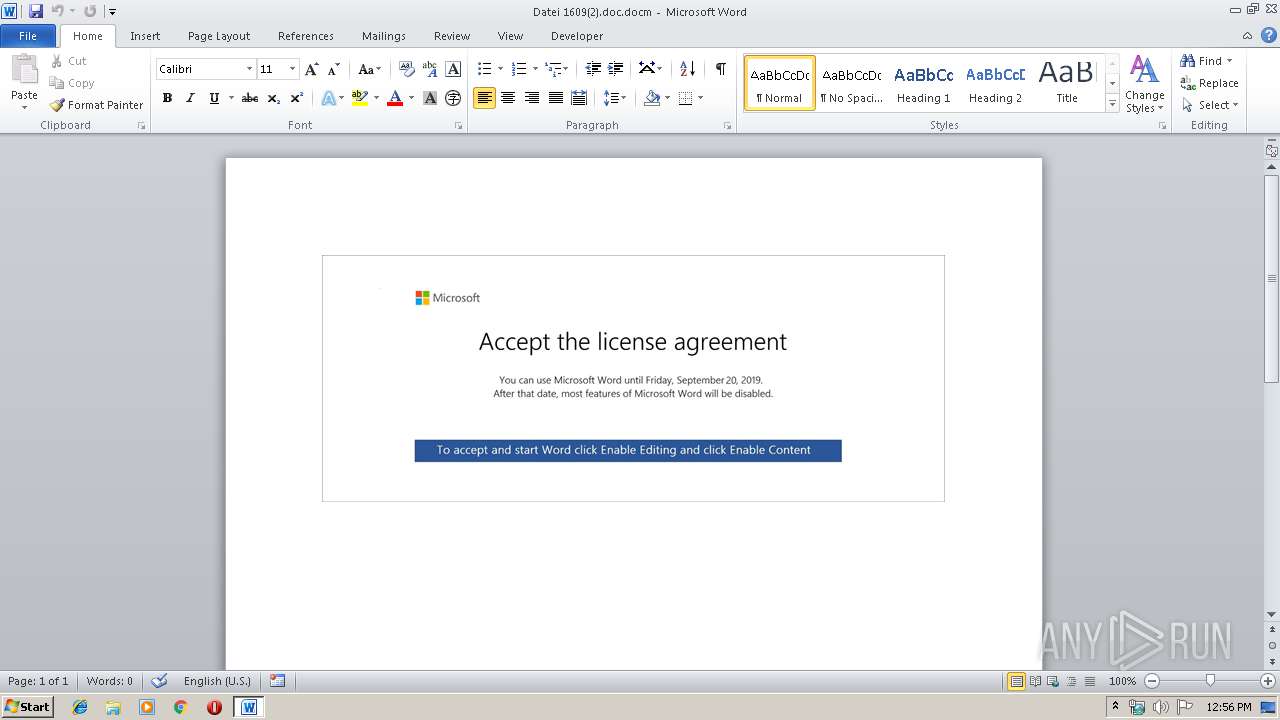Click Format Painter
Image resolution: width=1280 pixels, height=720 pixels.
tap(97, 105)
